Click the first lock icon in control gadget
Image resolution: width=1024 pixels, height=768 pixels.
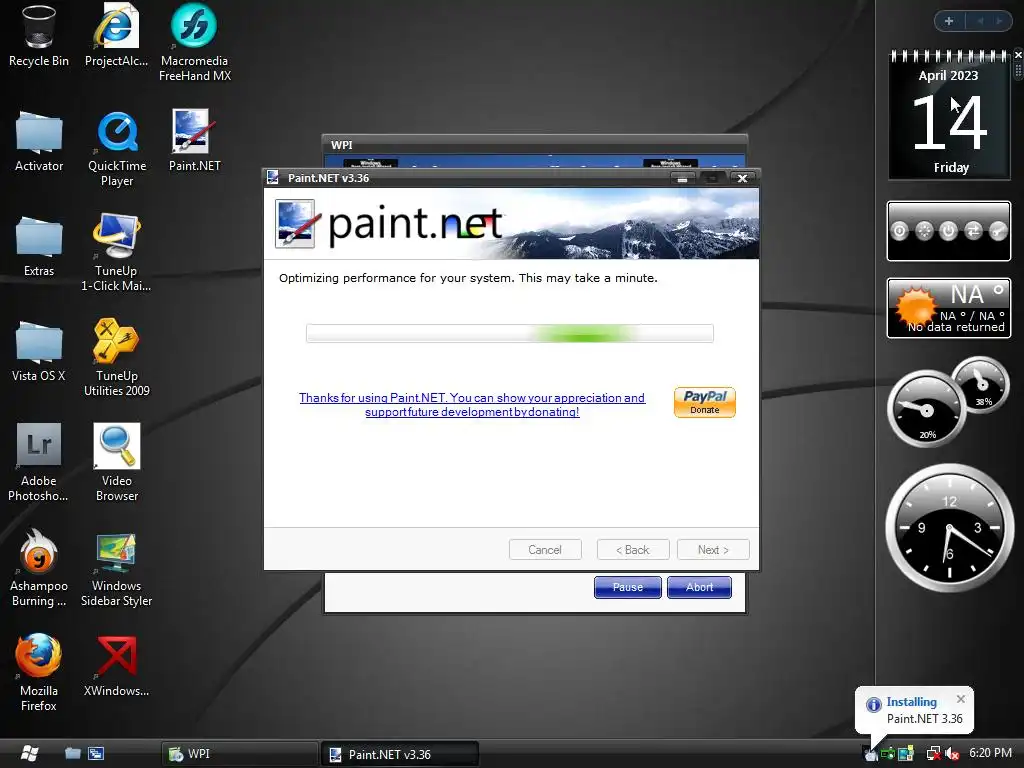[x=899, y=231]
